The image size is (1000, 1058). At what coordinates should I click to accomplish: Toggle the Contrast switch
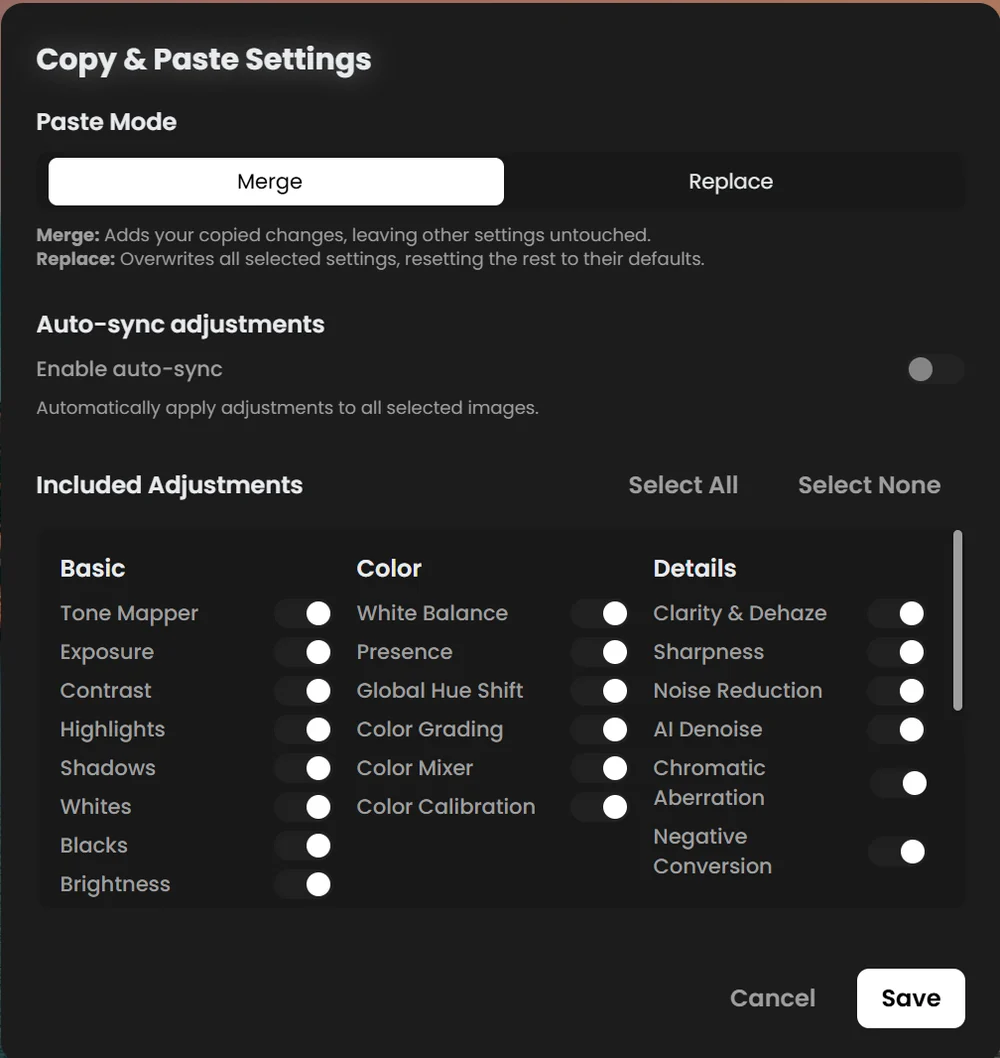tap(303, 690)
